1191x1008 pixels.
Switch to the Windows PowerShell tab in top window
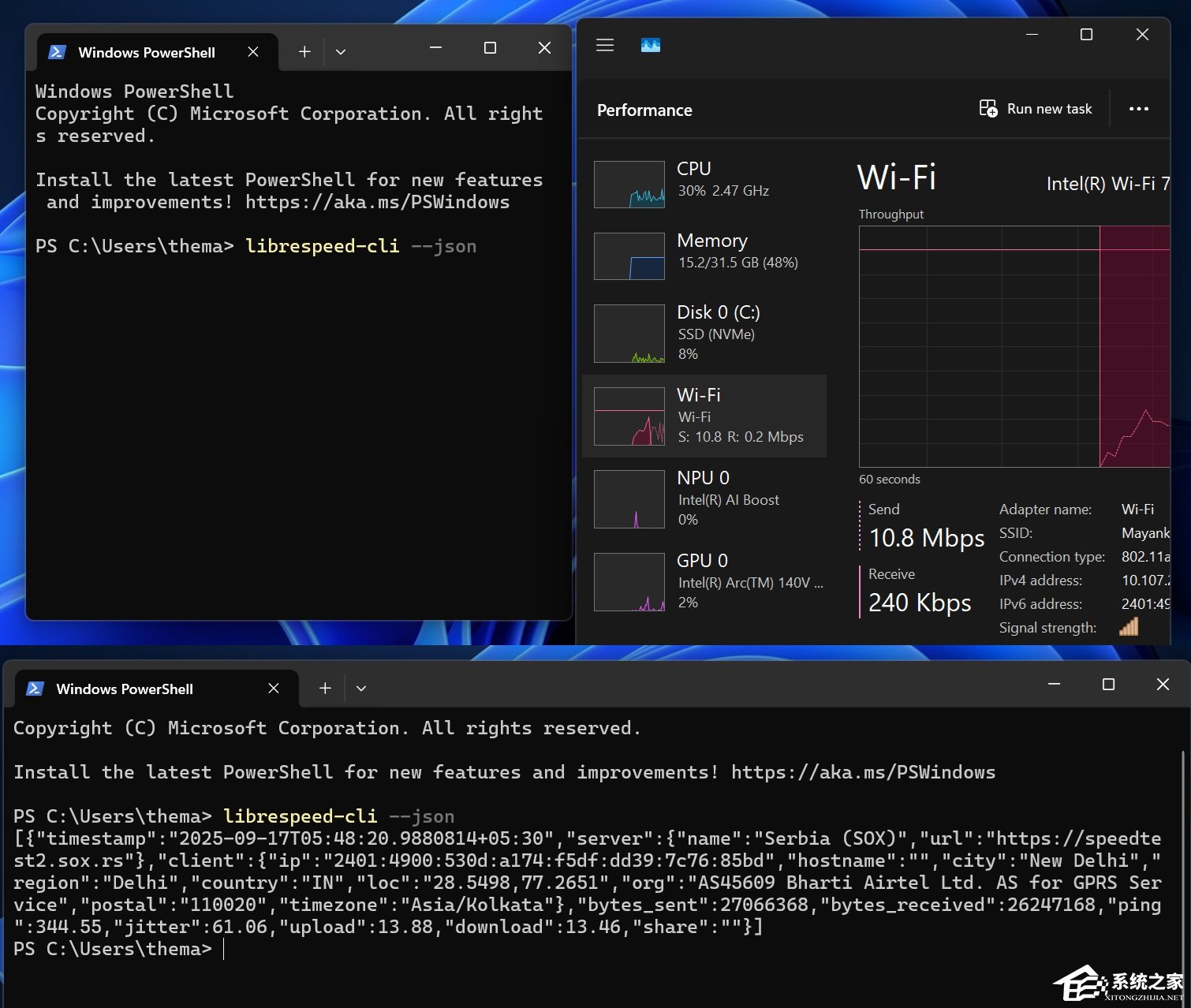tap(146, 52)
